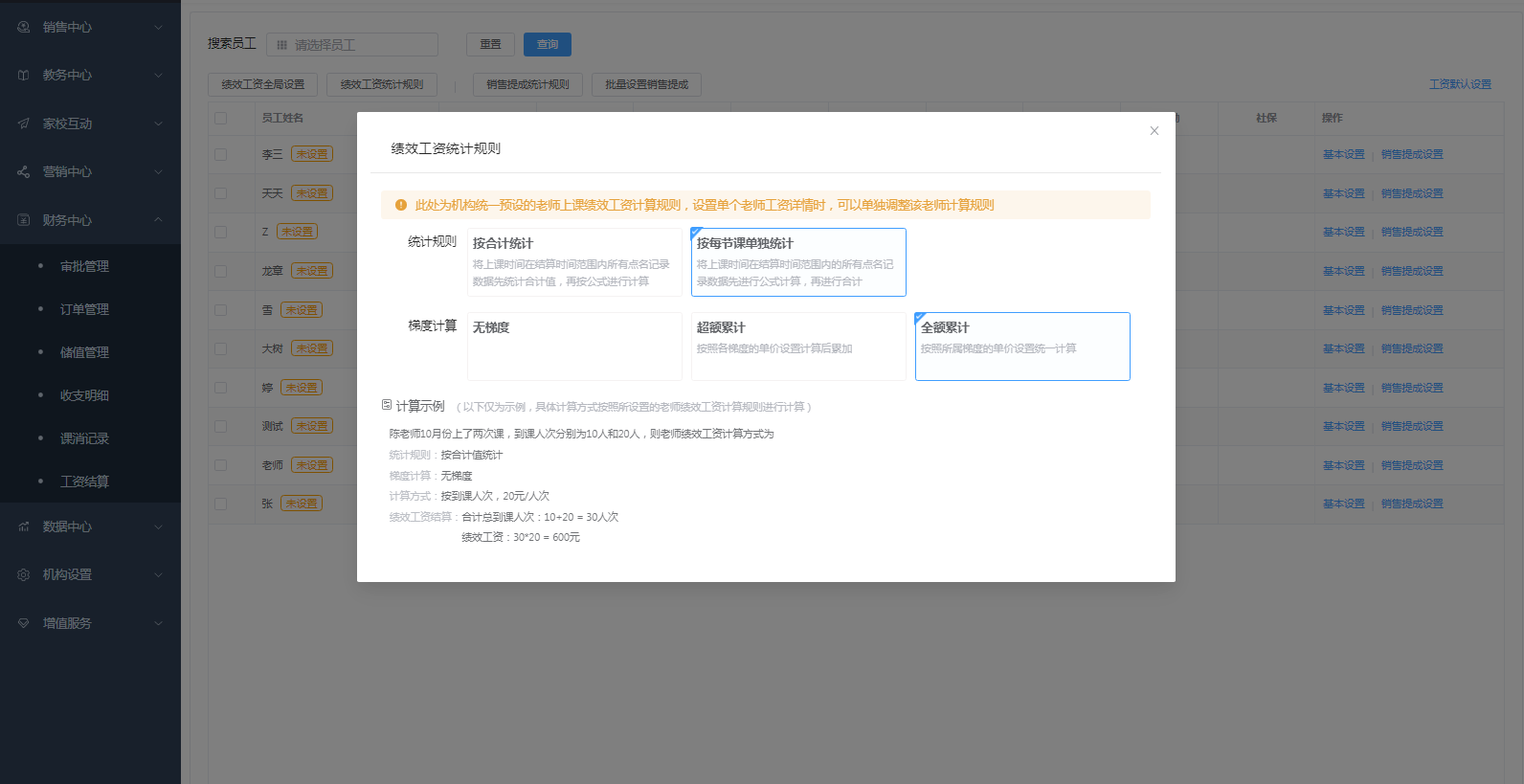Click the 未设置 tag beside 测试
The image size is (1524, 784).
click(x=312, y=426)
